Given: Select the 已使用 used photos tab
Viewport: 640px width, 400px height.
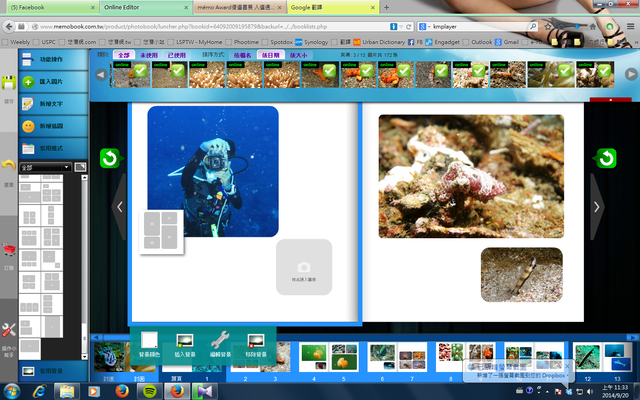Looking at the screenshot, I should click(x=177, y=55).
